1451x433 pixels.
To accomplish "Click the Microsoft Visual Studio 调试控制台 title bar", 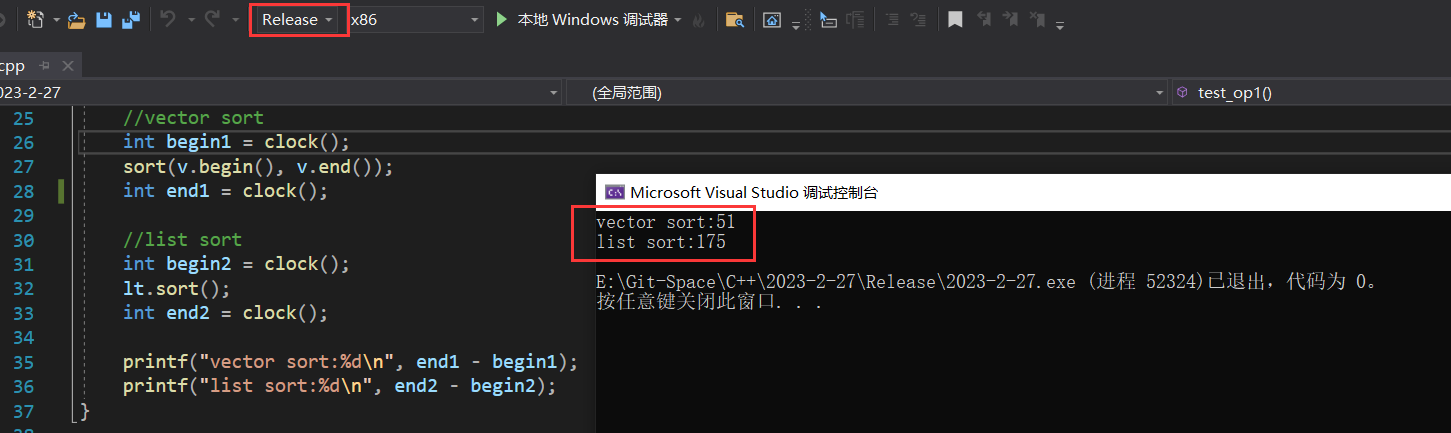I will pyautogui.click(x=1023, y=192).
